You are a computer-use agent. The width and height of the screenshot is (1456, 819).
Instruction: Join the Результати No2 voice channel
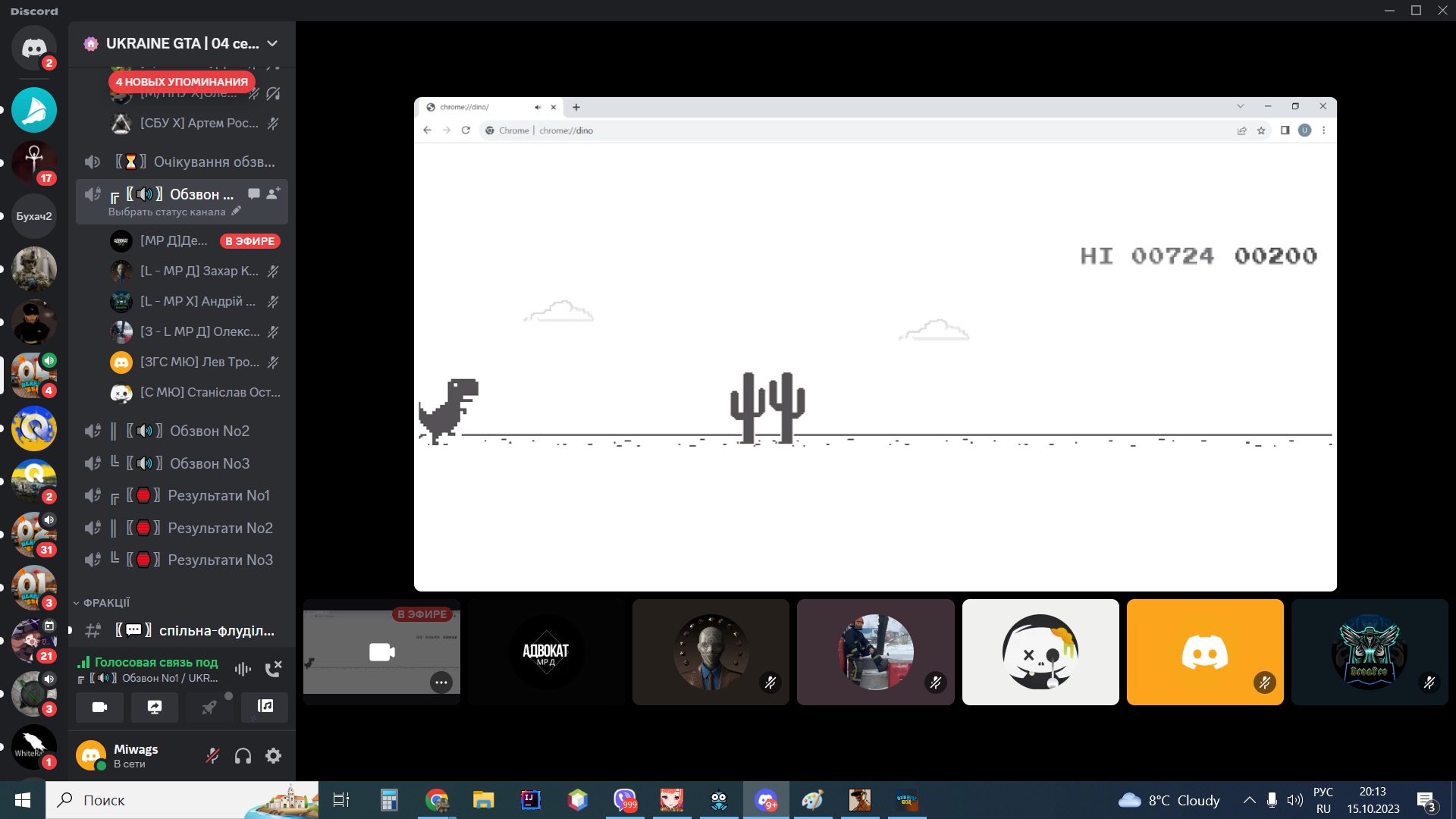(x=182, y=528)
